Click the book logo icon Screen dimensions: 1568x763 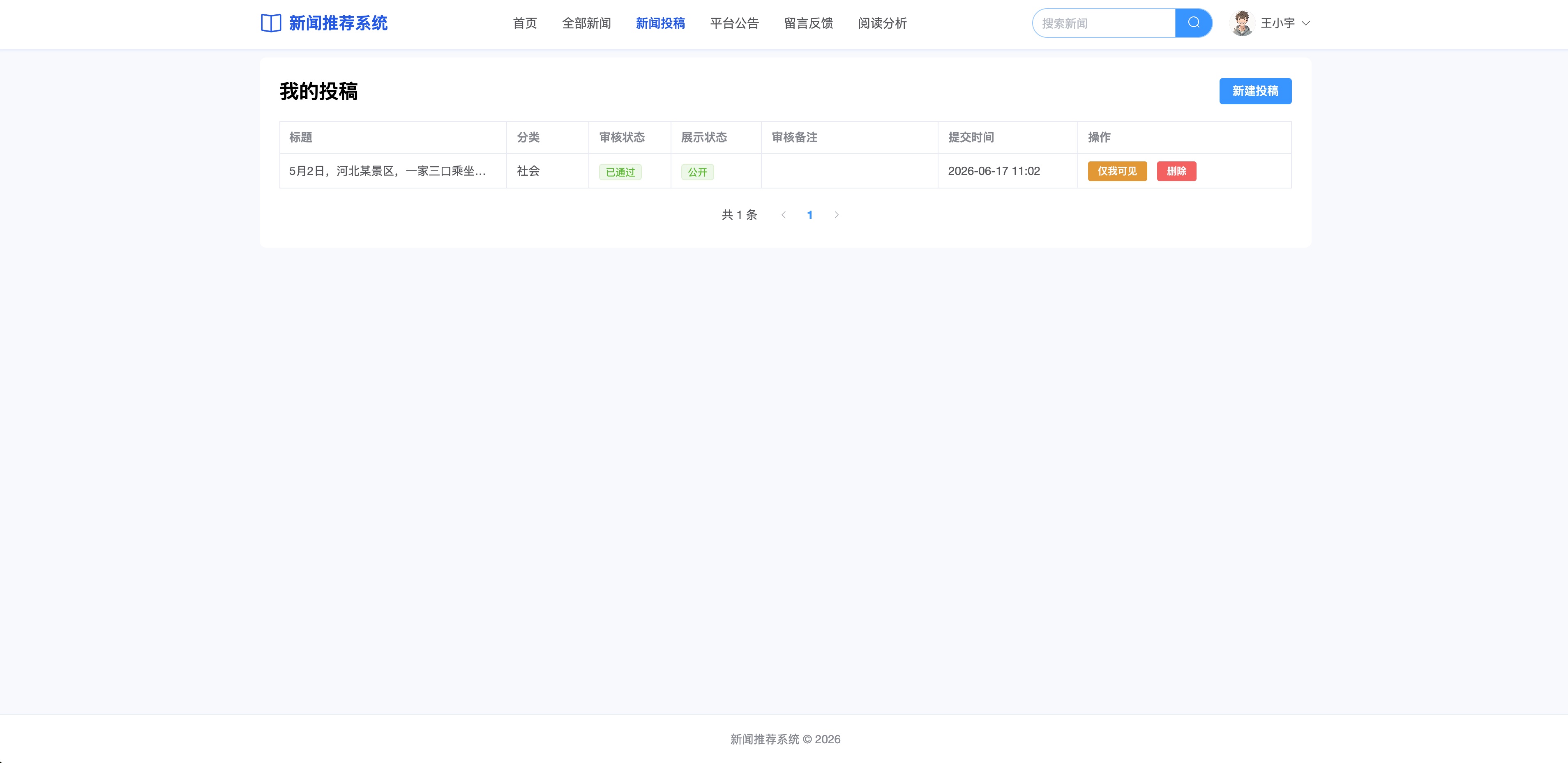coord(271,23)
